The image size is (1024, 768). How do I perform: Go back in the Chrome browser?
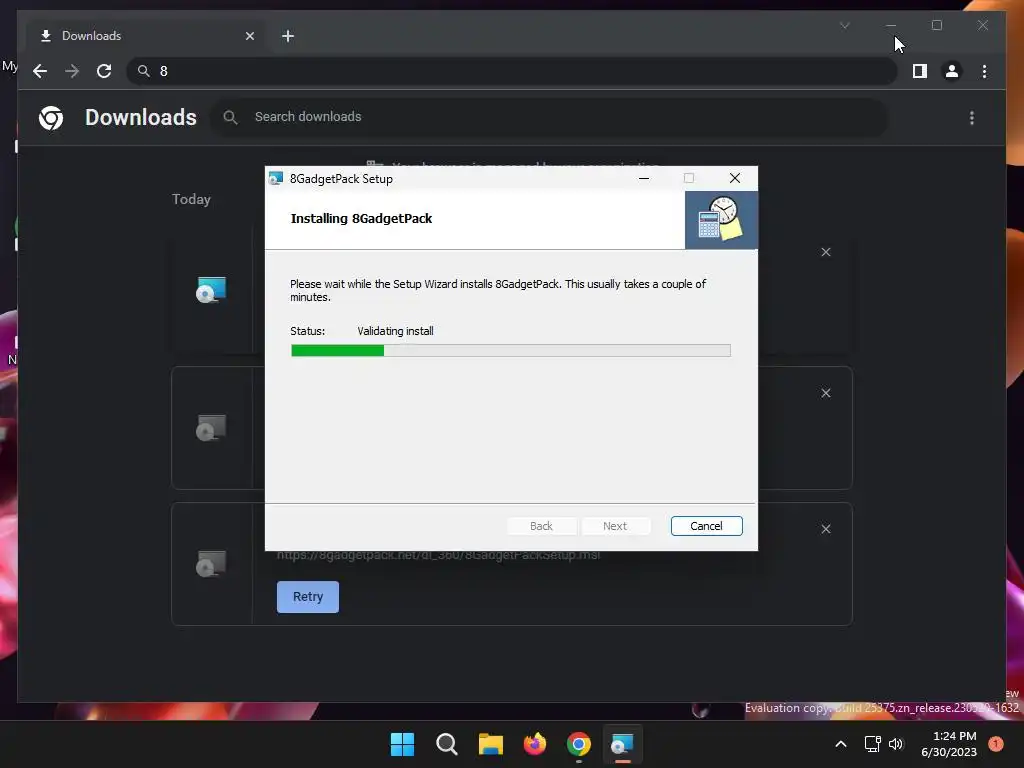(x=40, y=71)
